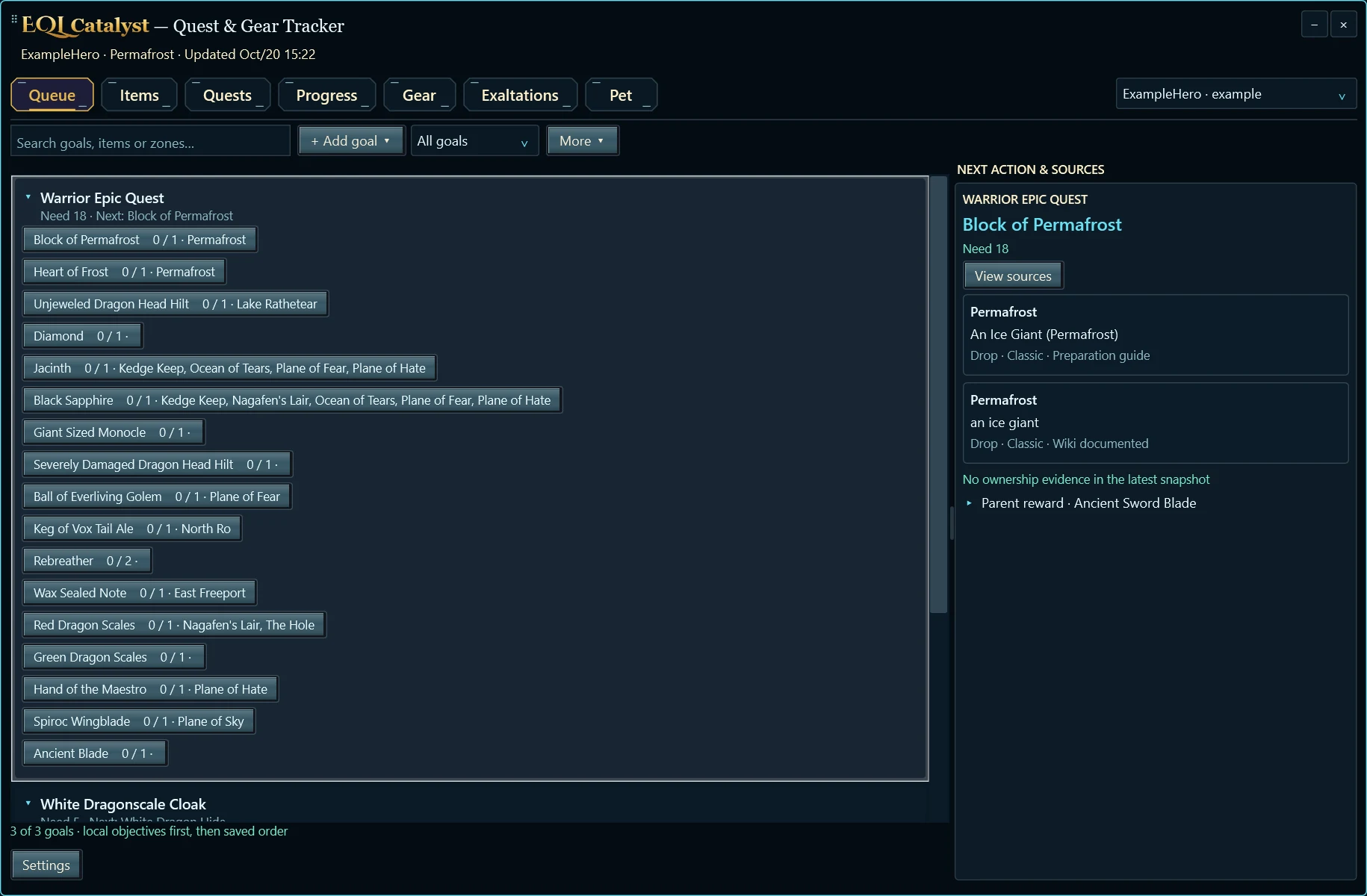Click the goal list vertical scrollbar
Image resolution: width=1367 pixels, height=896 pixels.
(938, 396)
